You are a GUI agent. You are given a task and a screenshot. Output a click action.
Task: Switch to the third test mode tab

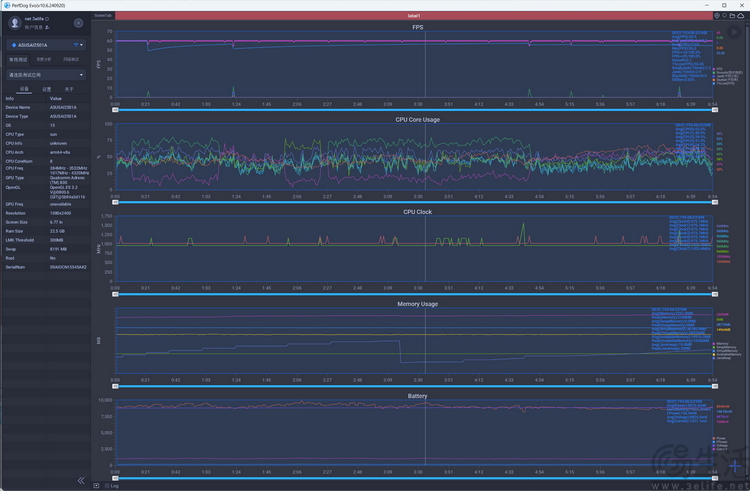click(x=71, y=60)
